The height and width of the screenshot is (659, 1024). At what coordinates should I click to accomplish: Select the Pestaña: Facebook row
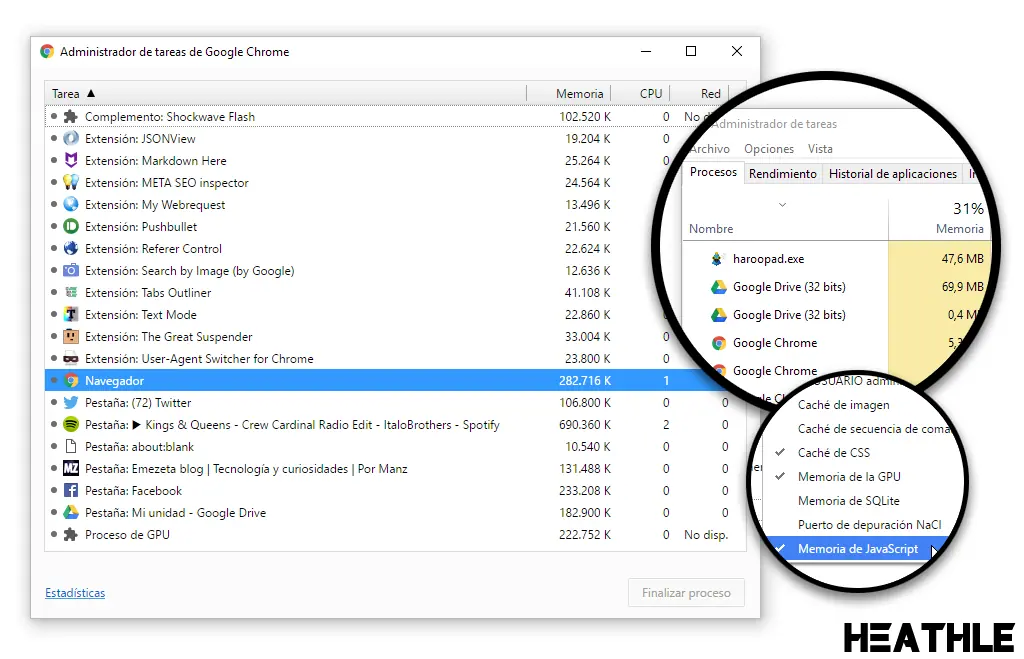395,490
